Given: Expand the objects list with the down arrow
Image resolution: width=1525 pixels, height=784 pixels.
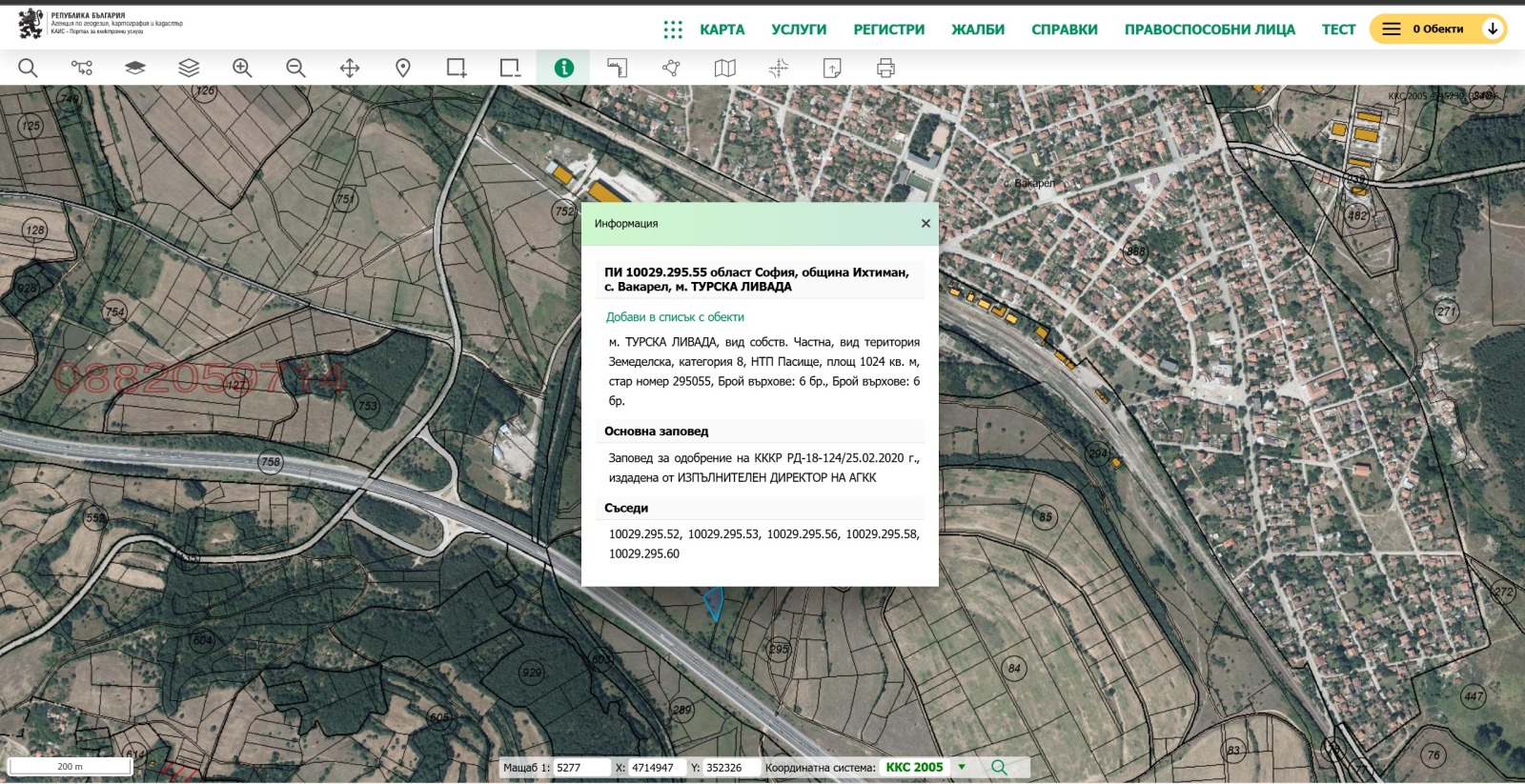Looking at the screenshot, I should (1493, 29).
